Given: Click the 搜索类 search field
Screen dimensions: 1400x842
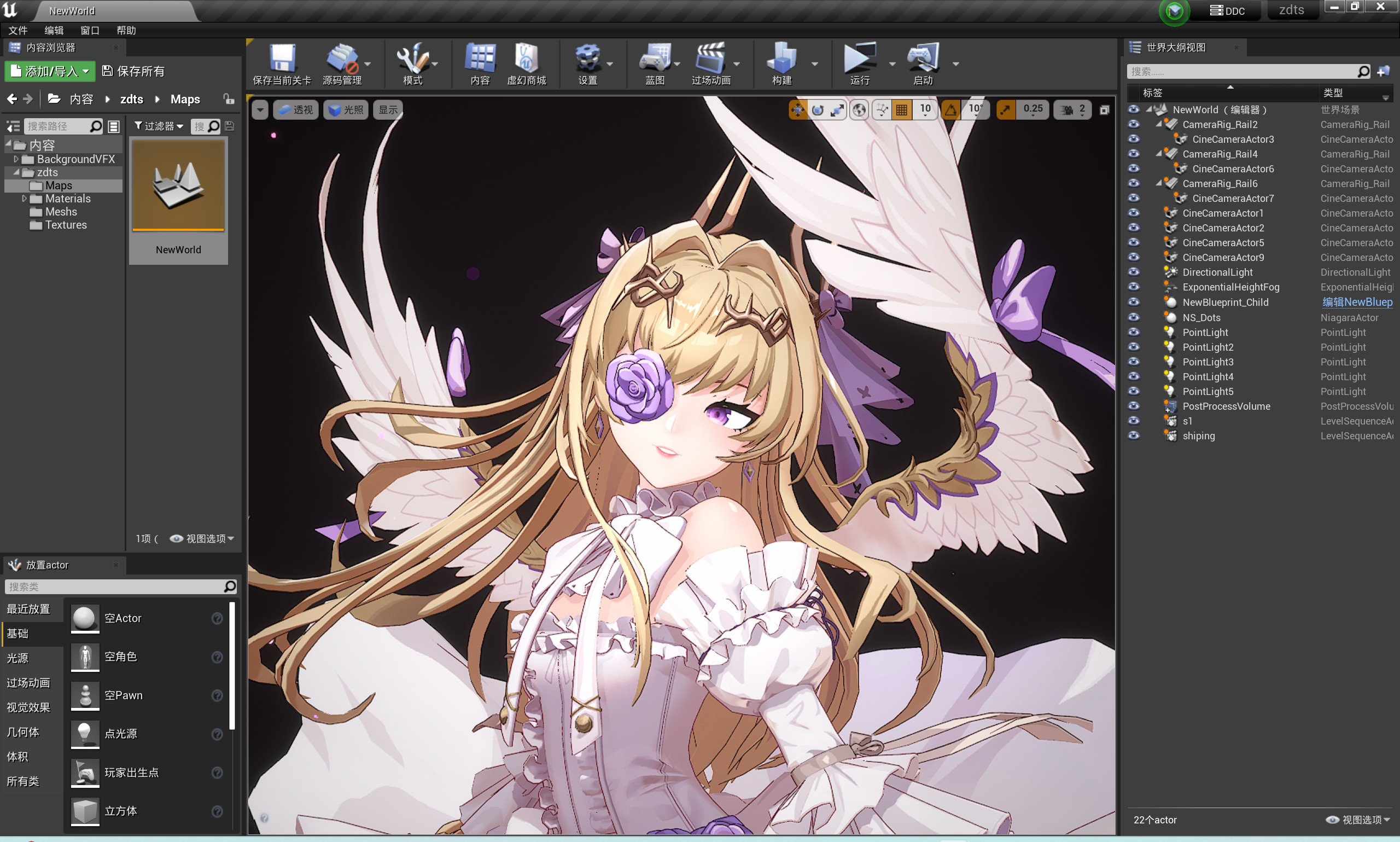Looking at the screenshot, I should (113, 586).
